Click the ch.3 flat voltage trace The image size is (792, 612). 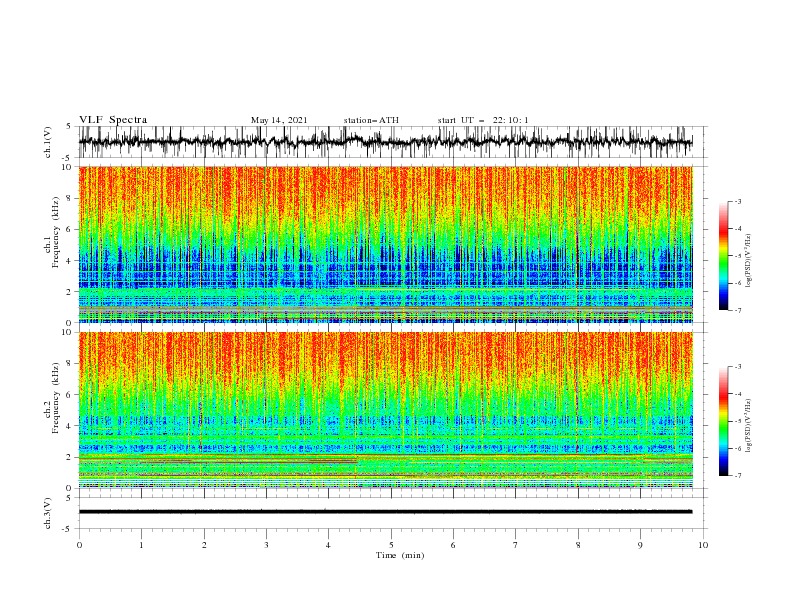pos(385,512)
